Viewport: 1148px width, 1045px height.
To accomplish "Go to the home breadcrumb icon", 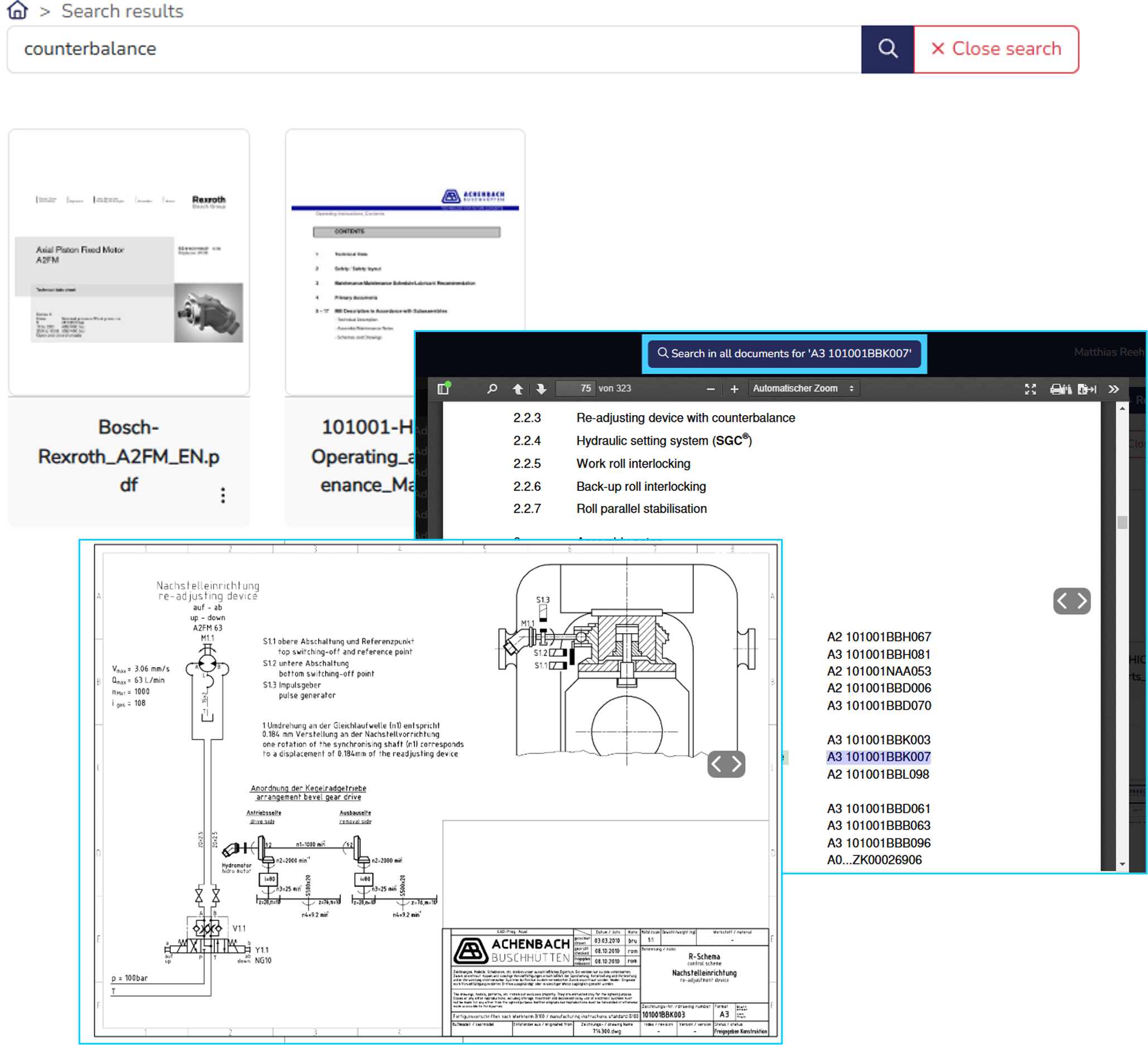I will tap(18, 10).
